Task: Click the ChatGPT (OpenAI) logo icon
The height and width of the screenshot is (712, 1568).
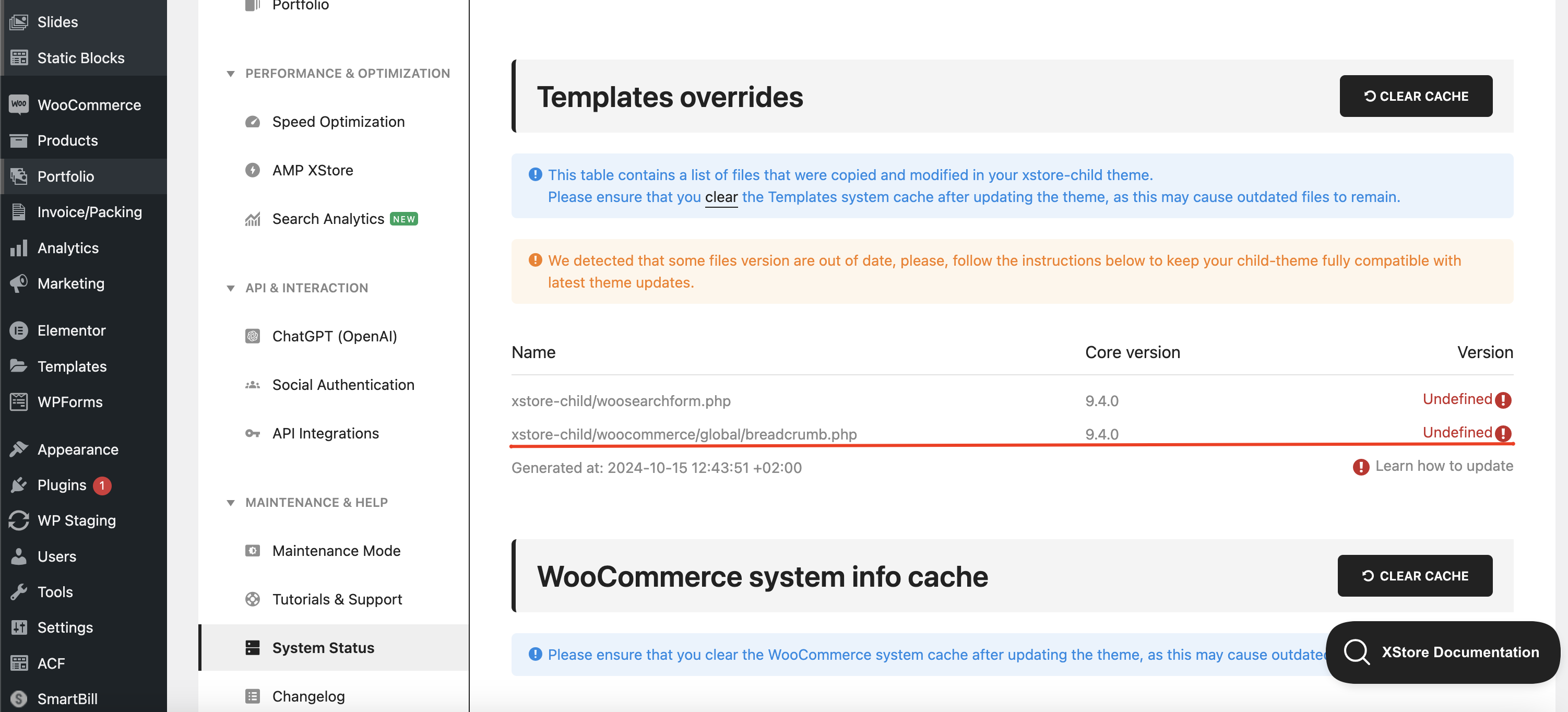Action: coord(253,336)
